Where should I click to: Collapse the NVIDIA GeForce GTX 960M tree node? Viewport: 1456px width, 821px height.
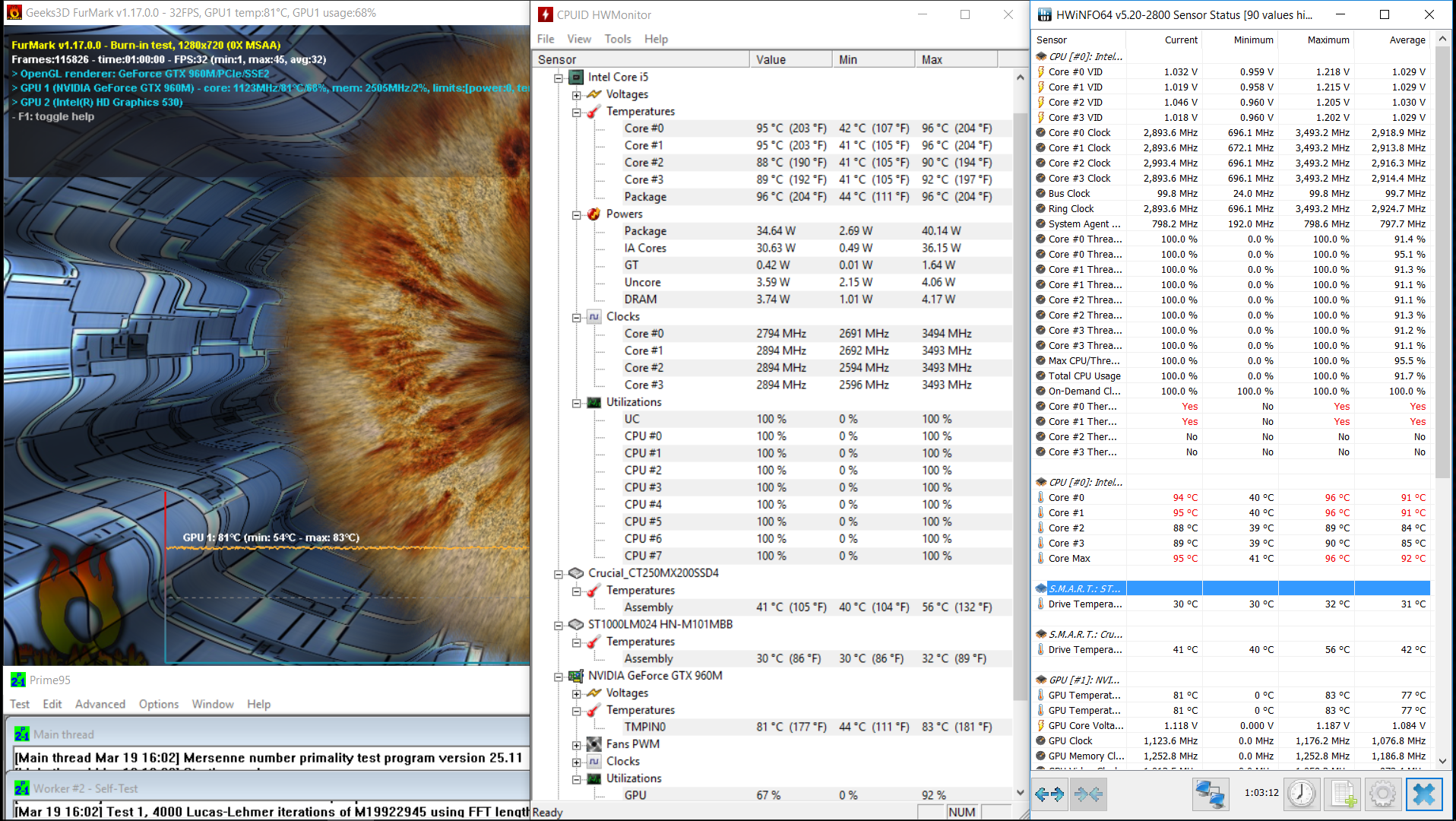[559, 677]
